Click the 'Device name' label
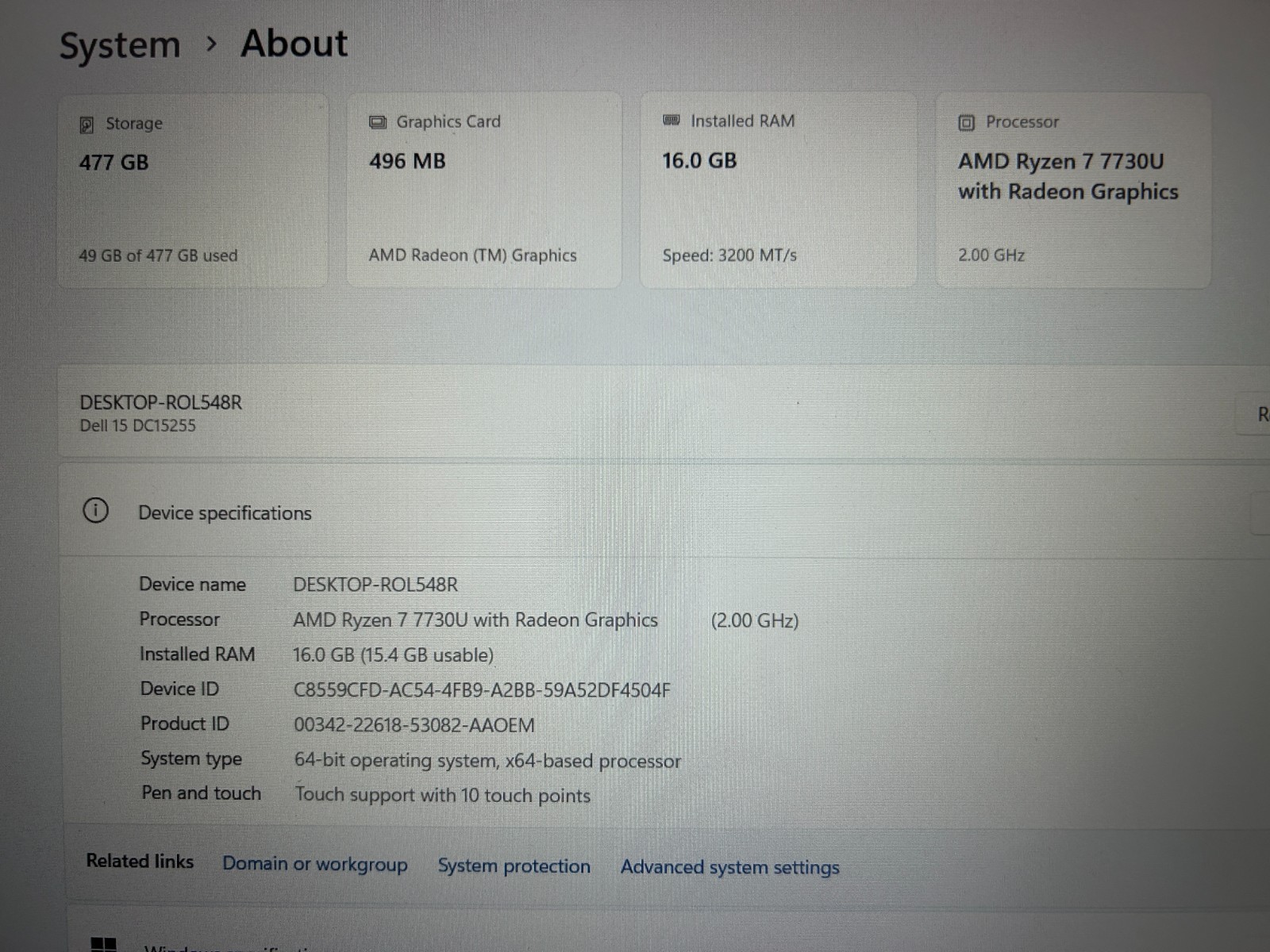1270x952 pixels. pos(193,585)
